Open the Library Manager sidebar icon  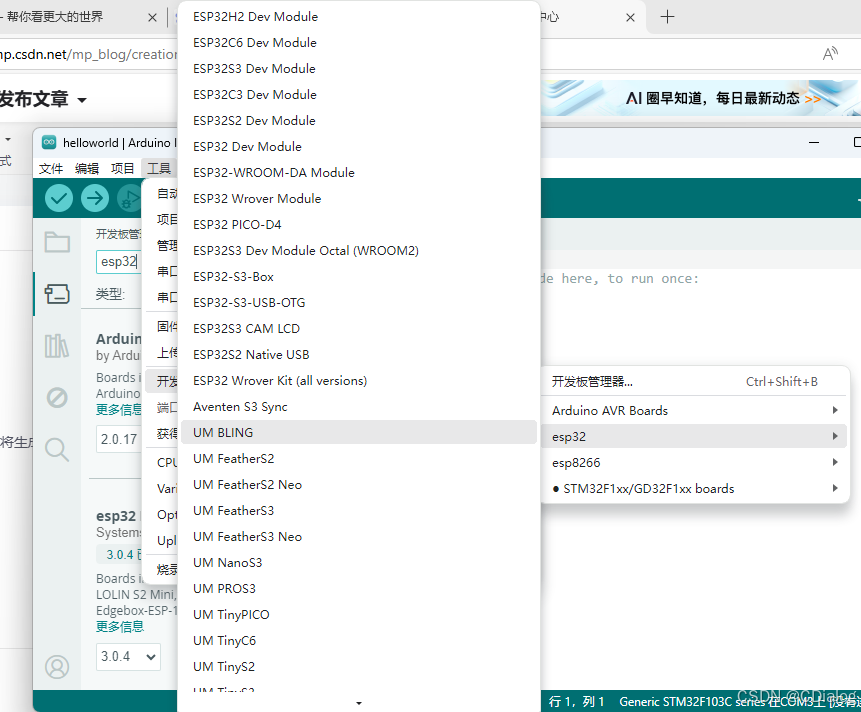coord(57,346)
